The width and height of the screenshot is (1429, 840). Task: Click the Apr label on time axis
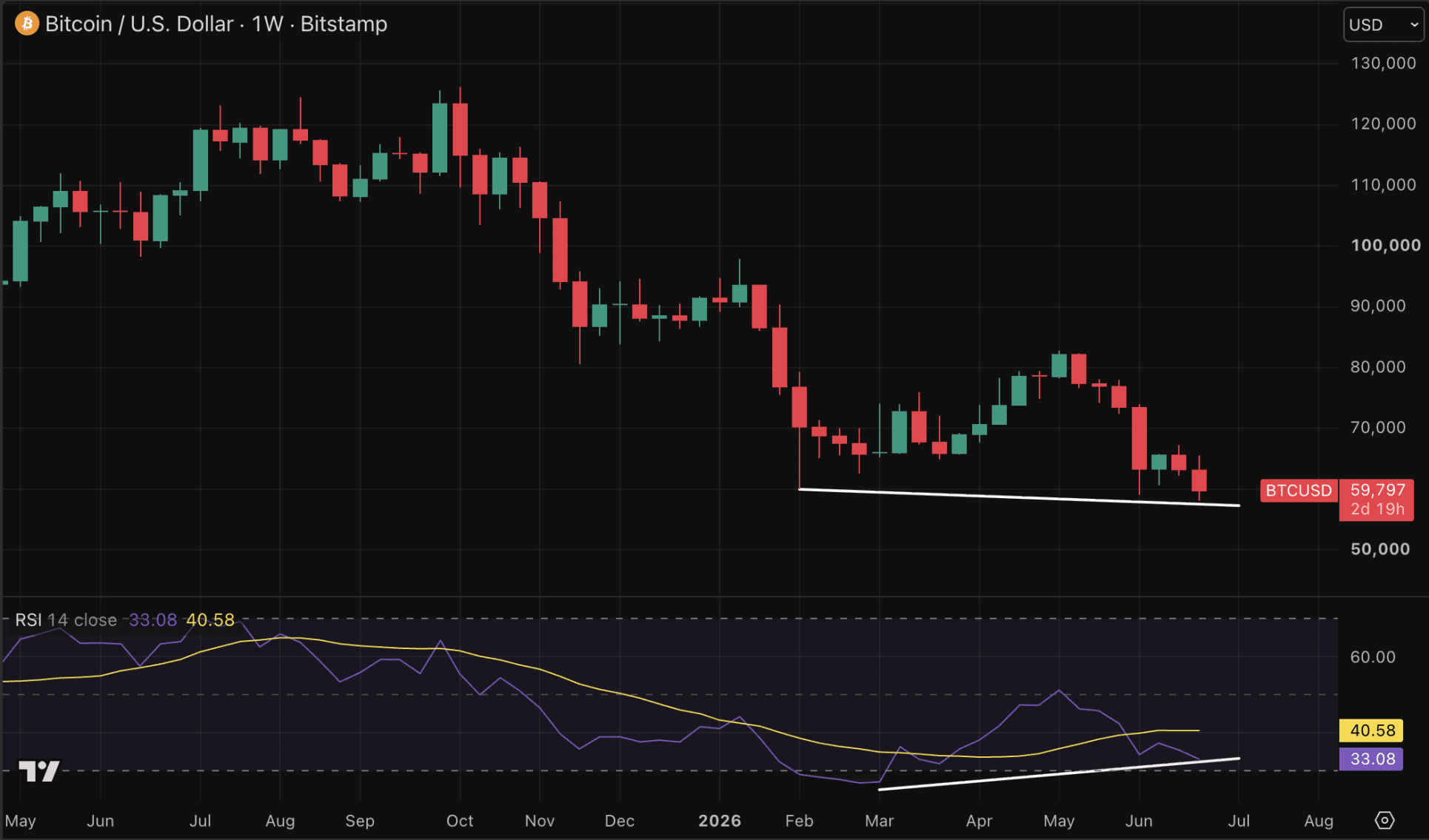click(979, 821)
